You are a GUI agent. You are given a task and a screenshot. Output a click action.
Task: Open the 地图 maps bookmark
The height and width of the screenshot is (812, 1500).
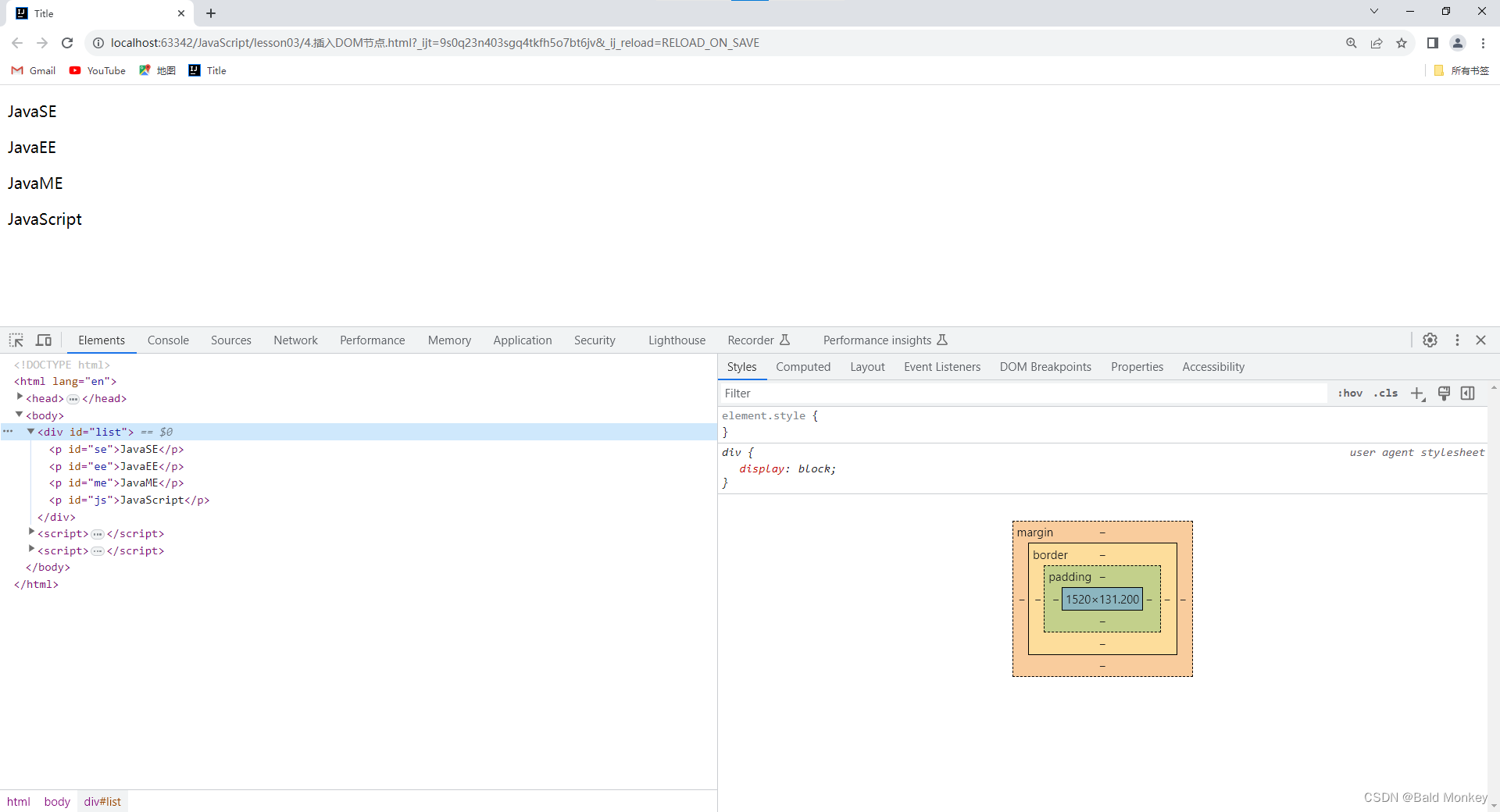click(157, 70)
